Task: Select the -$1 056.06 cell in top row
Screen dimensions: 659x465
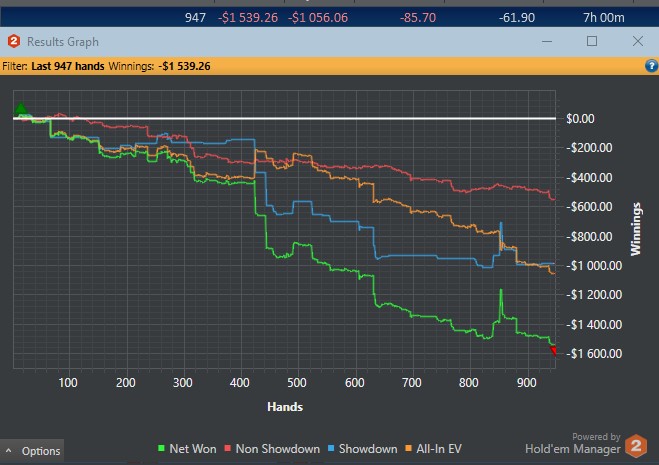Action: [318, 18]
